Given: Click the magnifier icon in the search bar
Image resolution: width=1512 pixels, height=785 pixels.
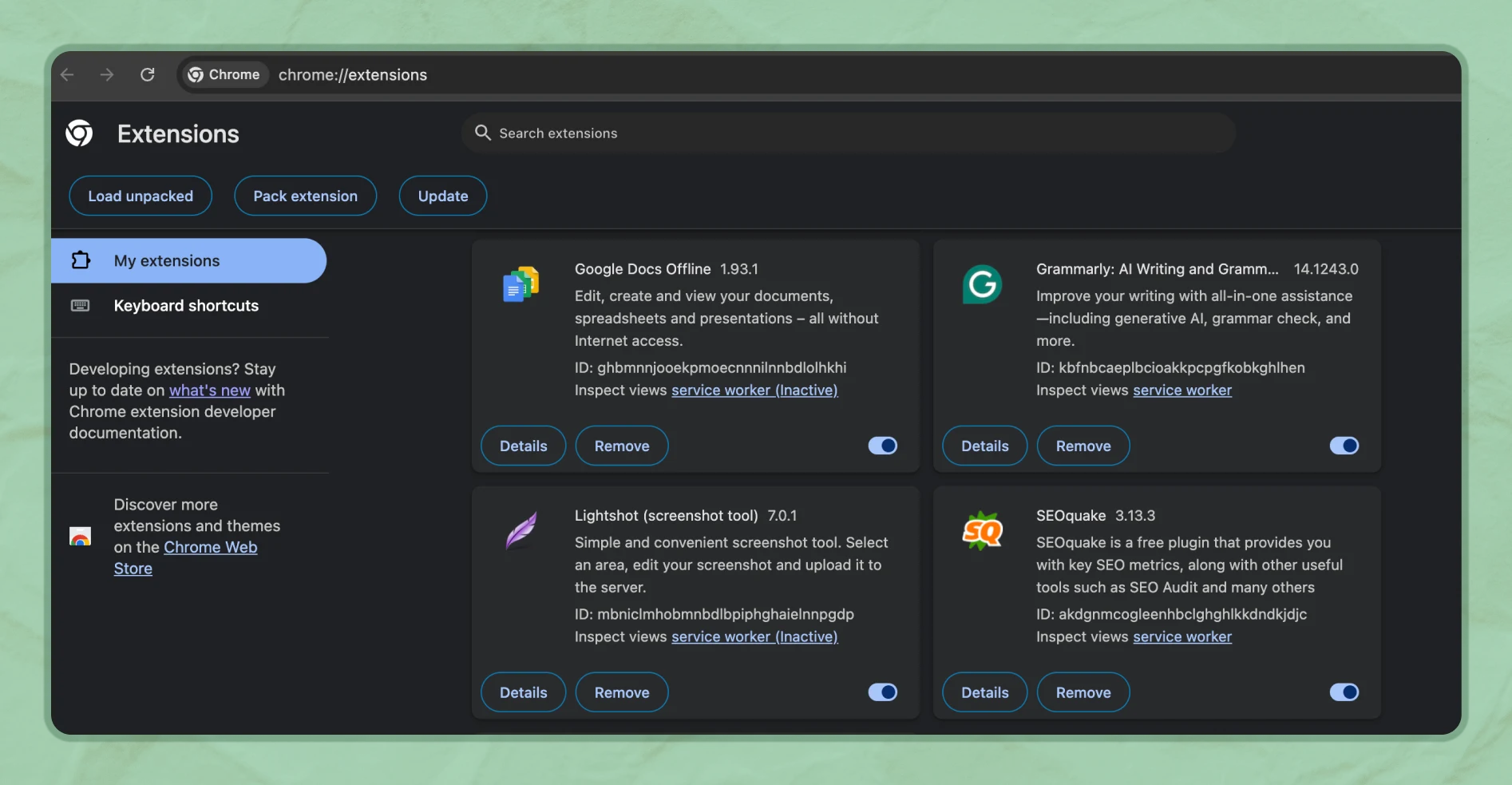Looking at the screenshot, I should [483, 133].
